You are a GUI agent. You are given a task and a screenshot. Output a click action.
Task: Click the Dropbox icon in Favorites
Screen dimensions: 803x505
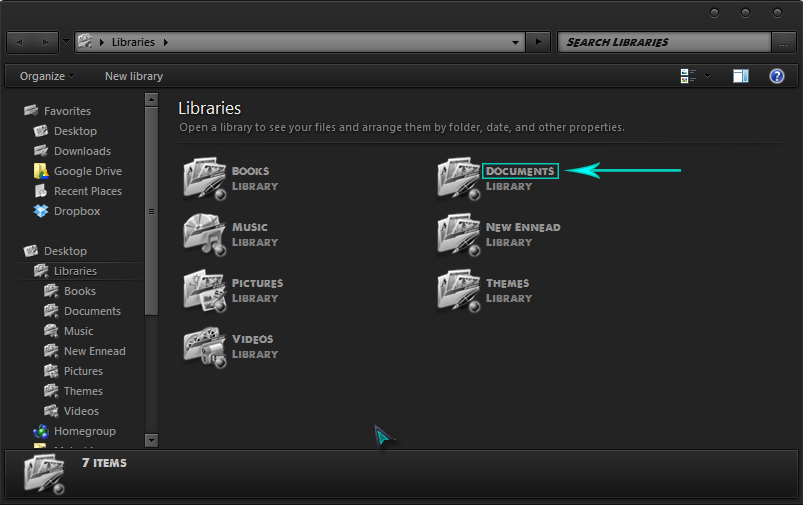pos(41,211)
